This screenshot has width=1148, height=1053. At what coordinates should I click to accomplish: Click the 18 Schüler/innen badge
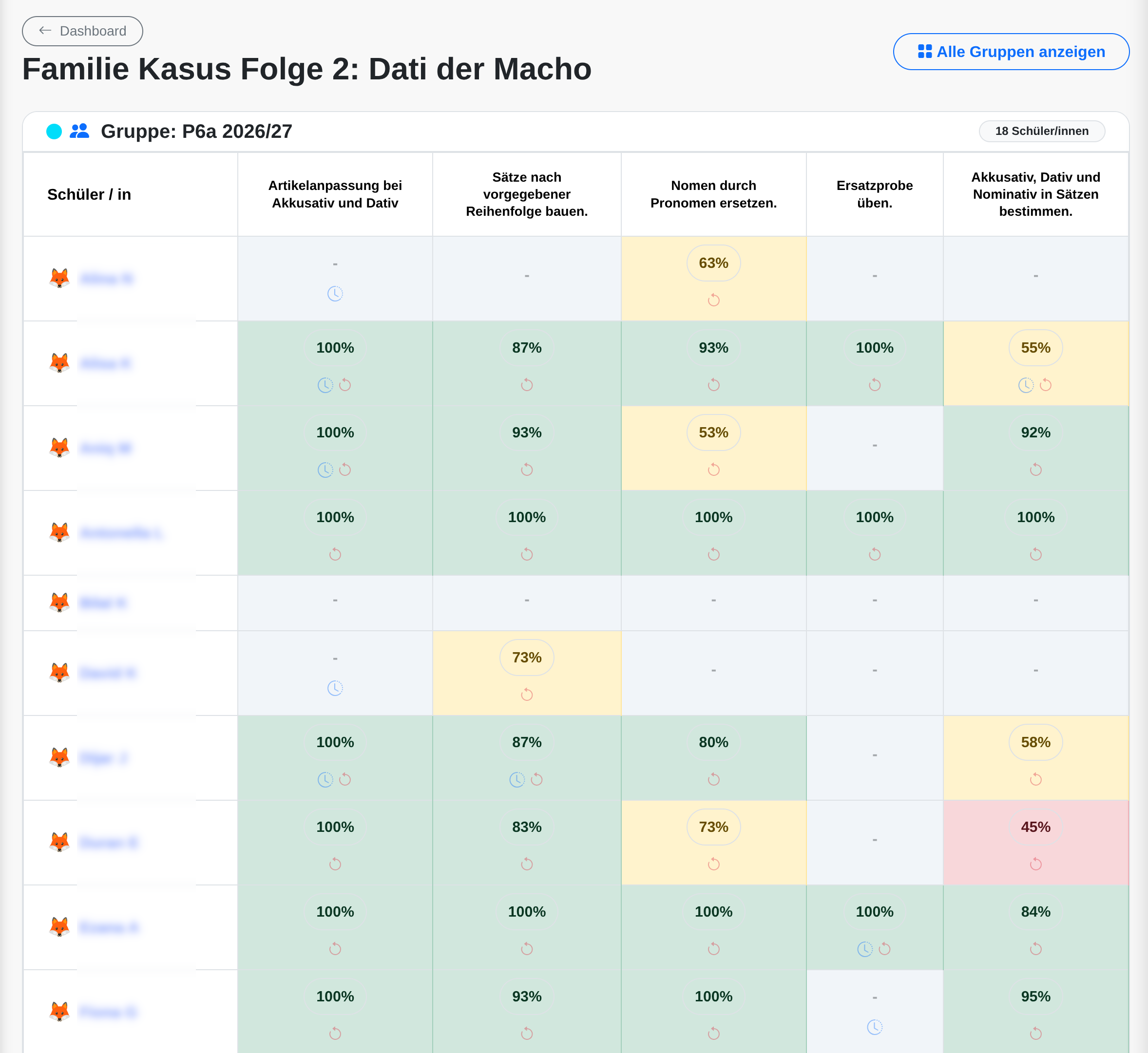tap(1041, 131)
